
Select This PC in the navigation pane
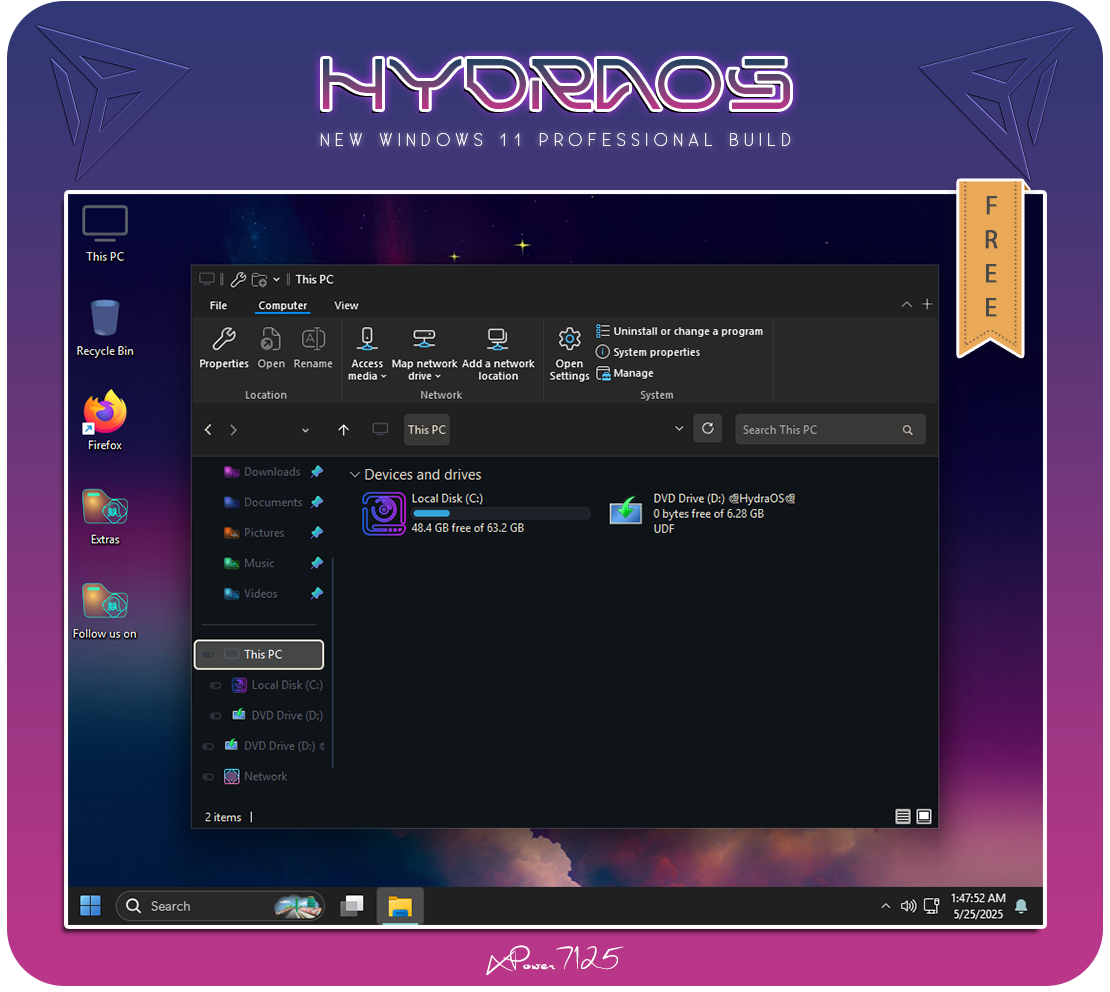(x=259, y=654)
